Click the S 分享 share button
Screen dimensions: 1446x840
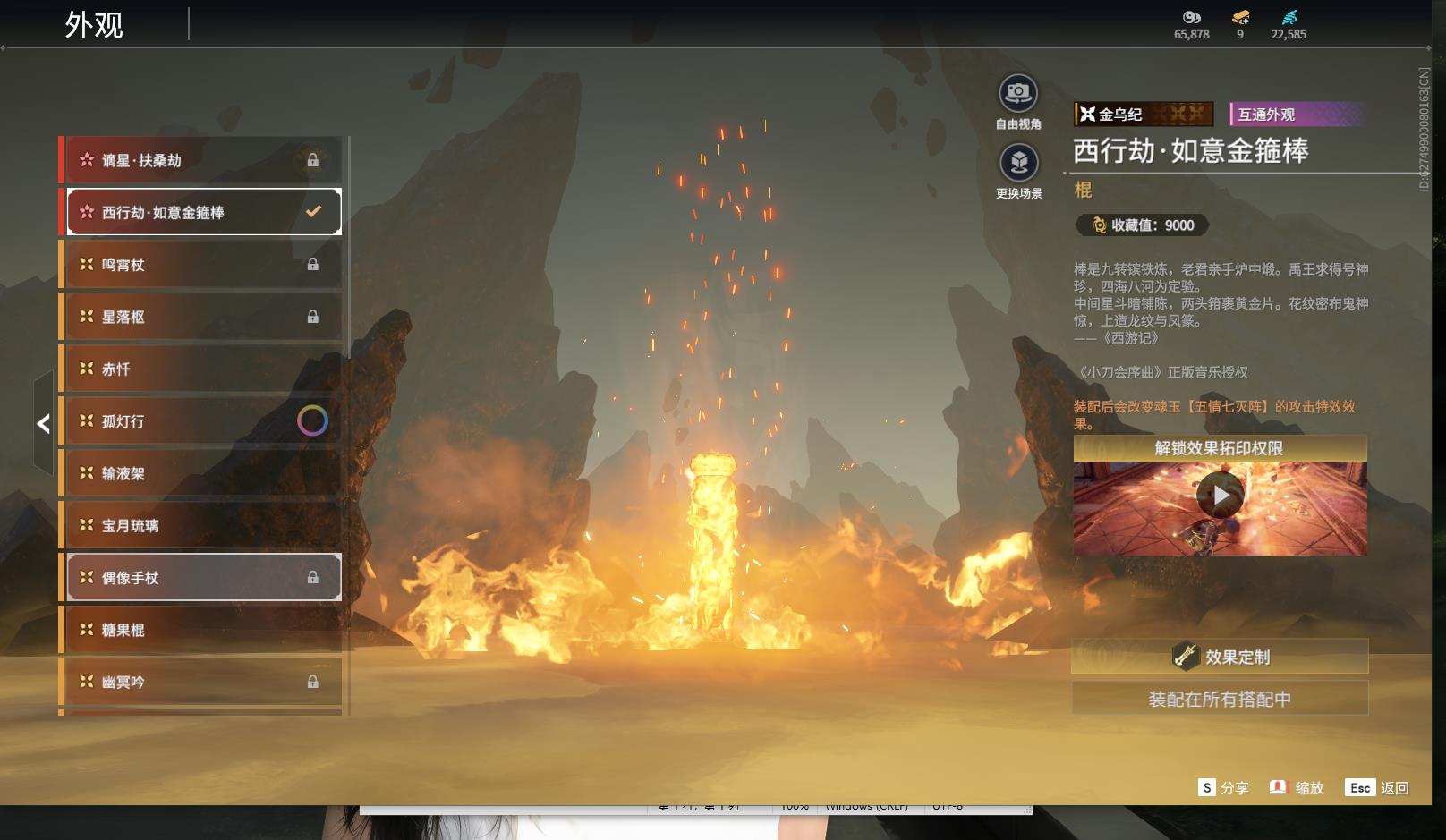click(x=1223, y=787)
